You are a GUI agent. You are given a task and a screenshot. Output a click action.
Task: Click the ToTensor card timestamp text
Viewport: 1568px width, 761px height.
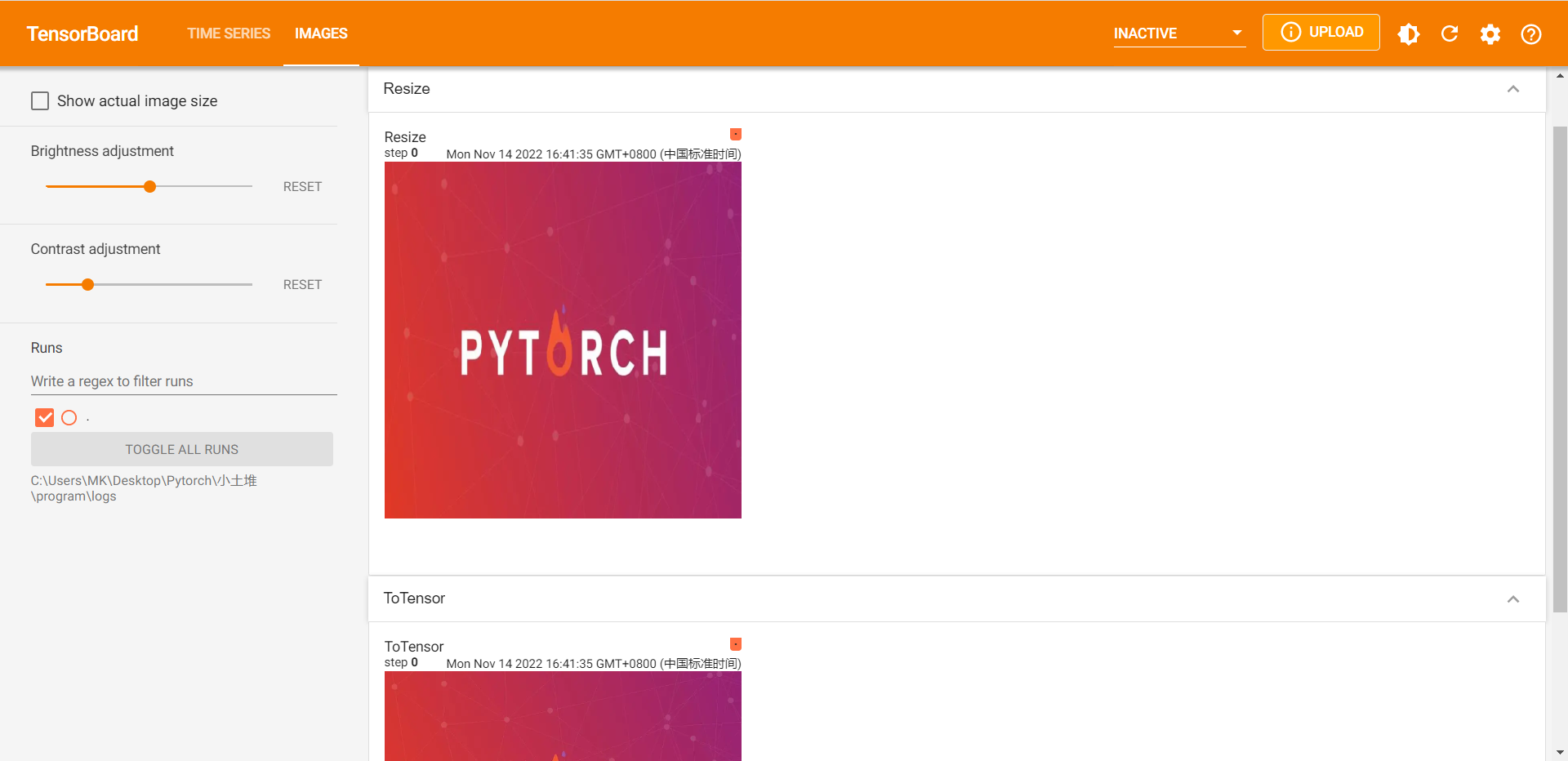pos(594,663)
